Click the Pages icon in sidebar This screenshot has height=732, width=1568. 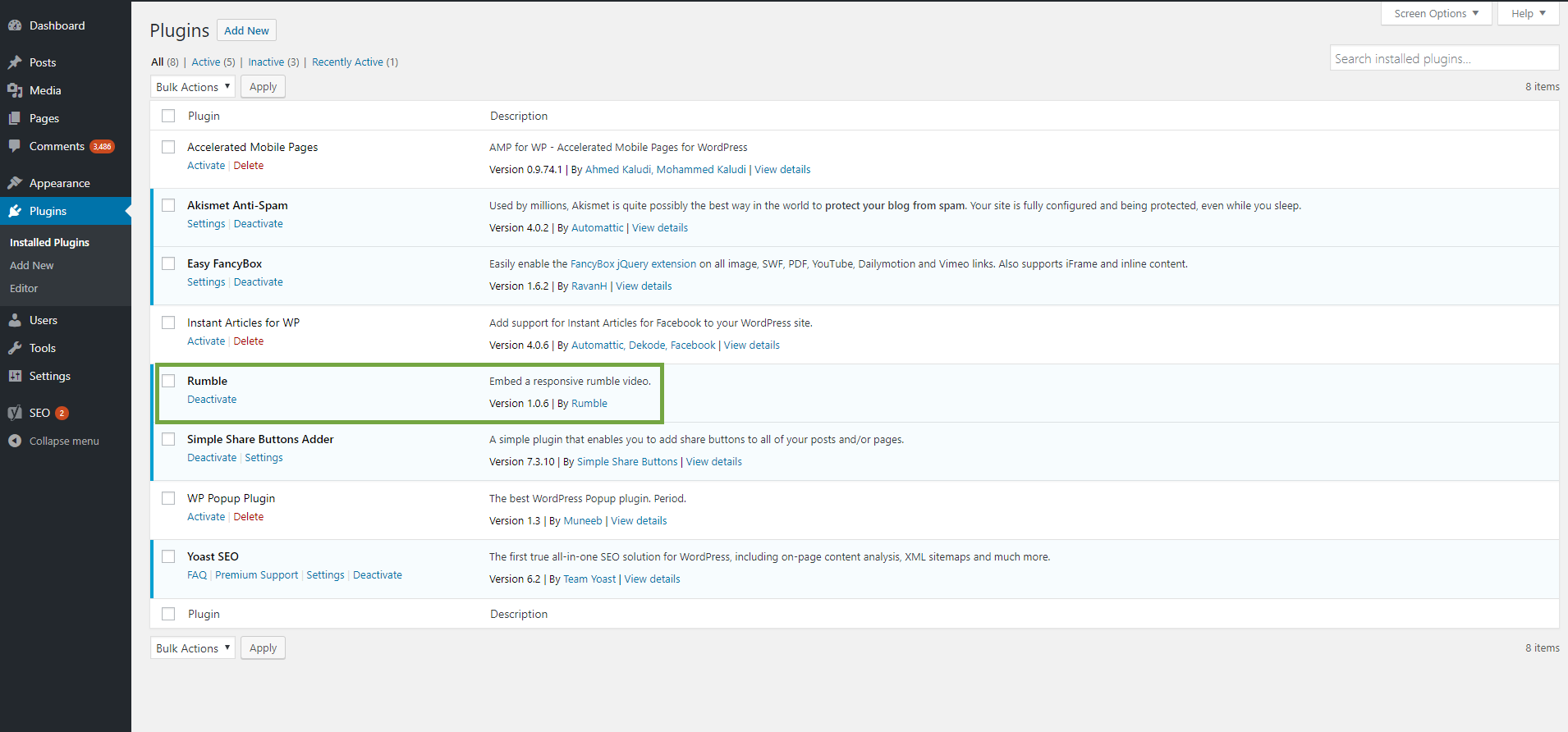tap(15, 118)
